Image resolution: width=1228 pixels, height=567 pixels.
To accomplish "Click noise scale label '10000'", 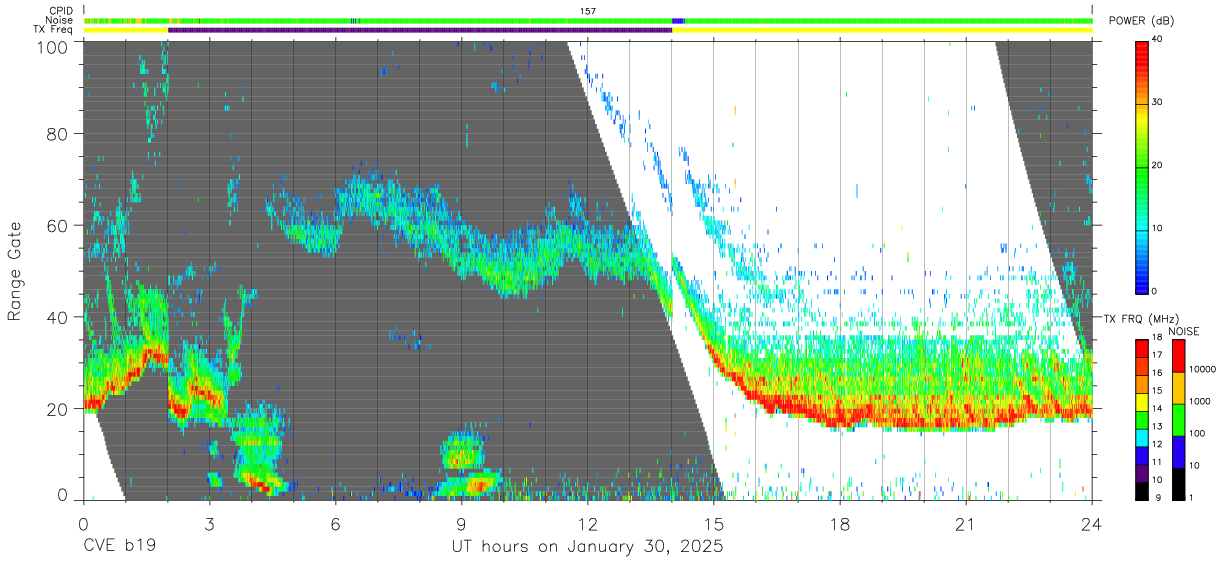I will tap(1201, 370).
